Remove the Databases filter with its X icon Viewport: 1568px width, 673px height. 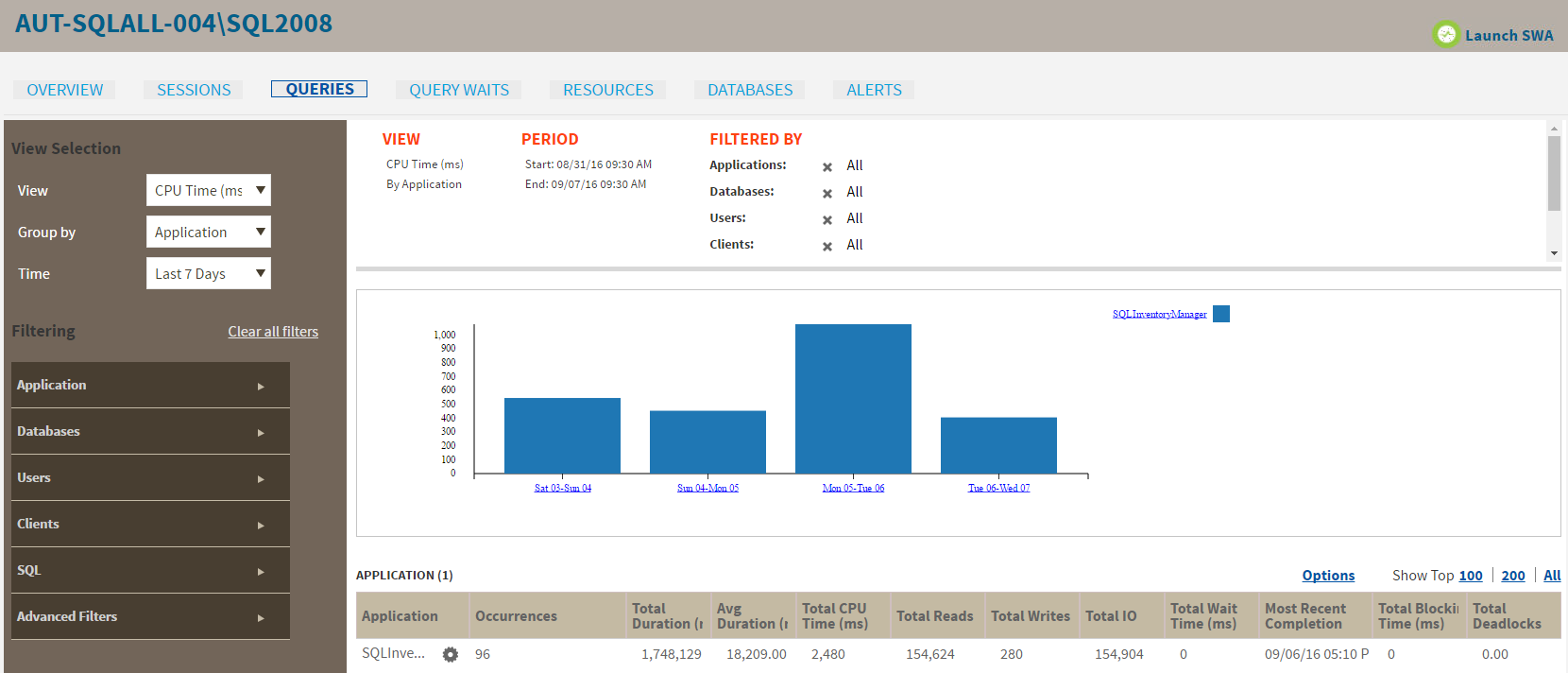[x=827, y=193]
